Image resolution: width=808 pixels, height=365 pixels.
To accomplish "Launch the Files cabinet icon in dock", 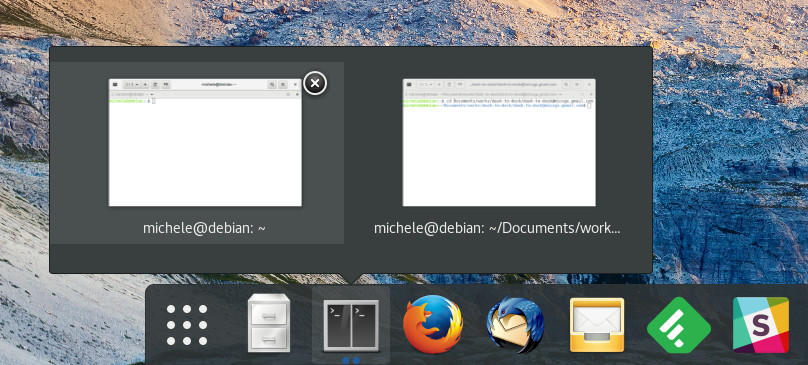I will pos(268,323).
